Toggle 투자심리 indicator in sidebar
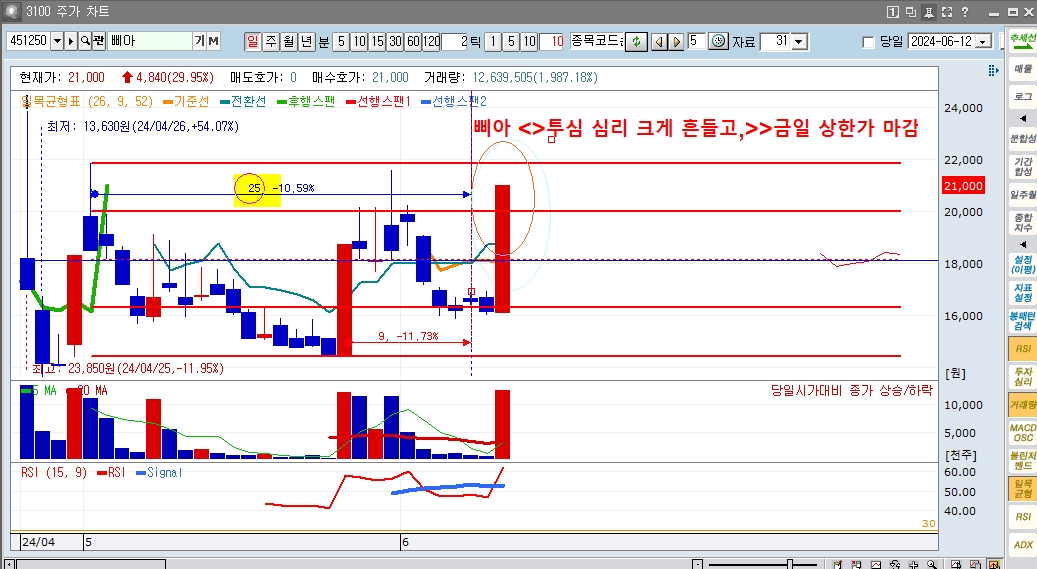1037x569 pixels. pos(1022,376)
